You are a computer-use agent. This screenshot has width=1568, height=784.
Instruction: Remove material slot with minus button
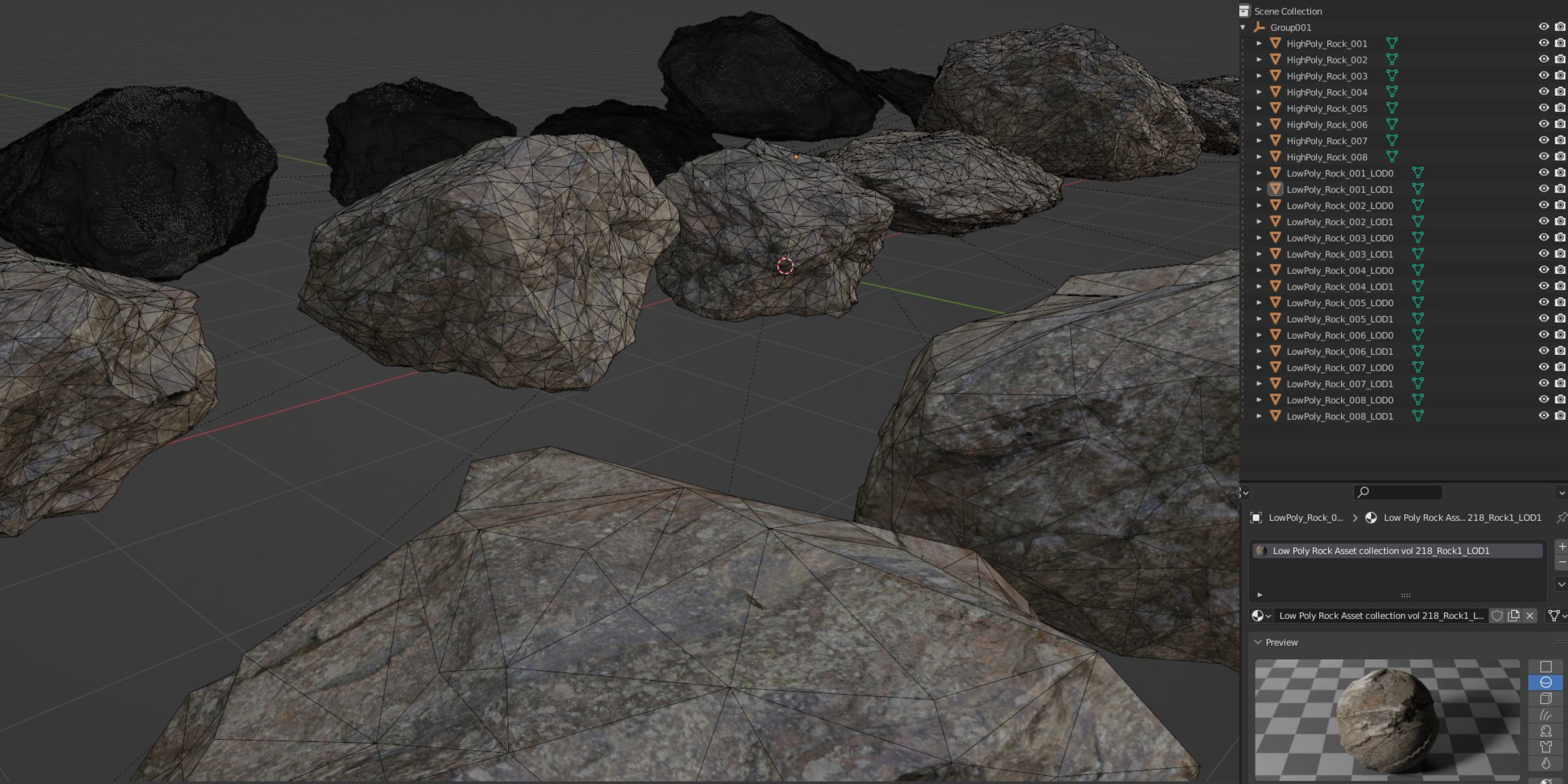tap(1561, 562)
